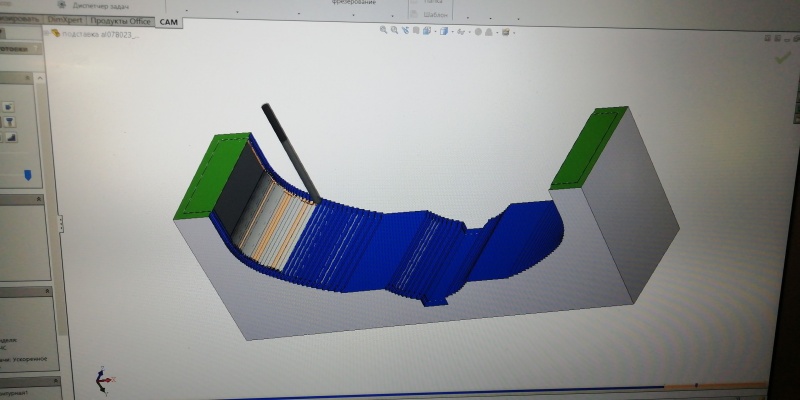Collapse the third panel section chevron
The height and width of the screenshot is (400, 800).
click(47, 292)
